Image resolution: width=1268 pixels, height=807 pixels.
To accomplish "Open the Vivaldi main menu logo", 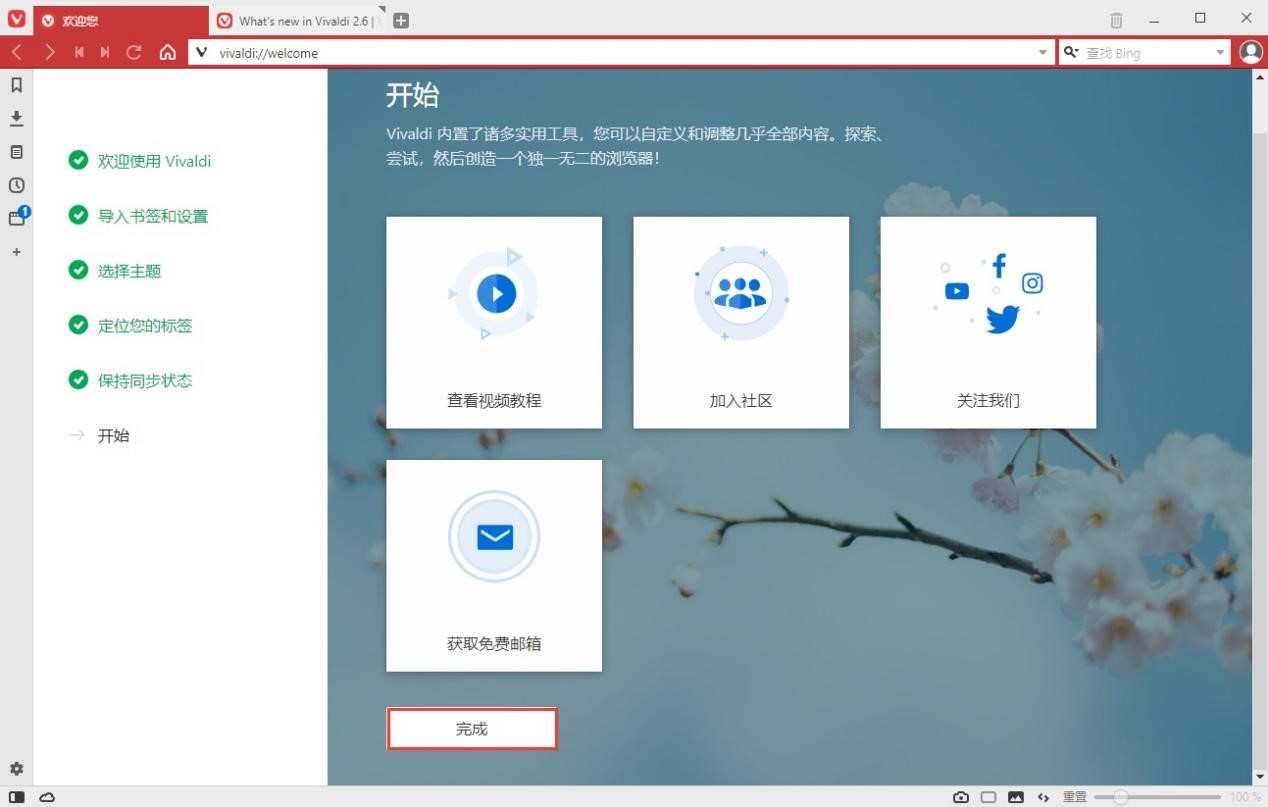I will 16,20.
